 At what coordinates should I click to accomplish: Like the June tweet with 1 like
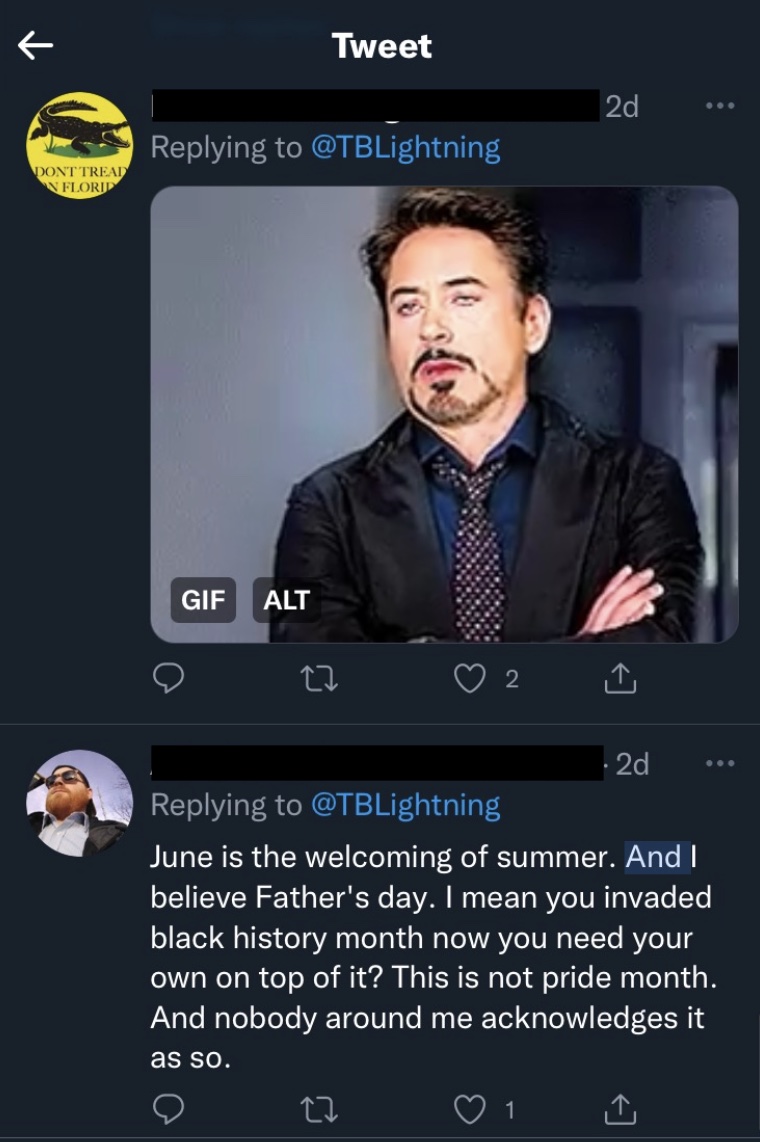470,1109
